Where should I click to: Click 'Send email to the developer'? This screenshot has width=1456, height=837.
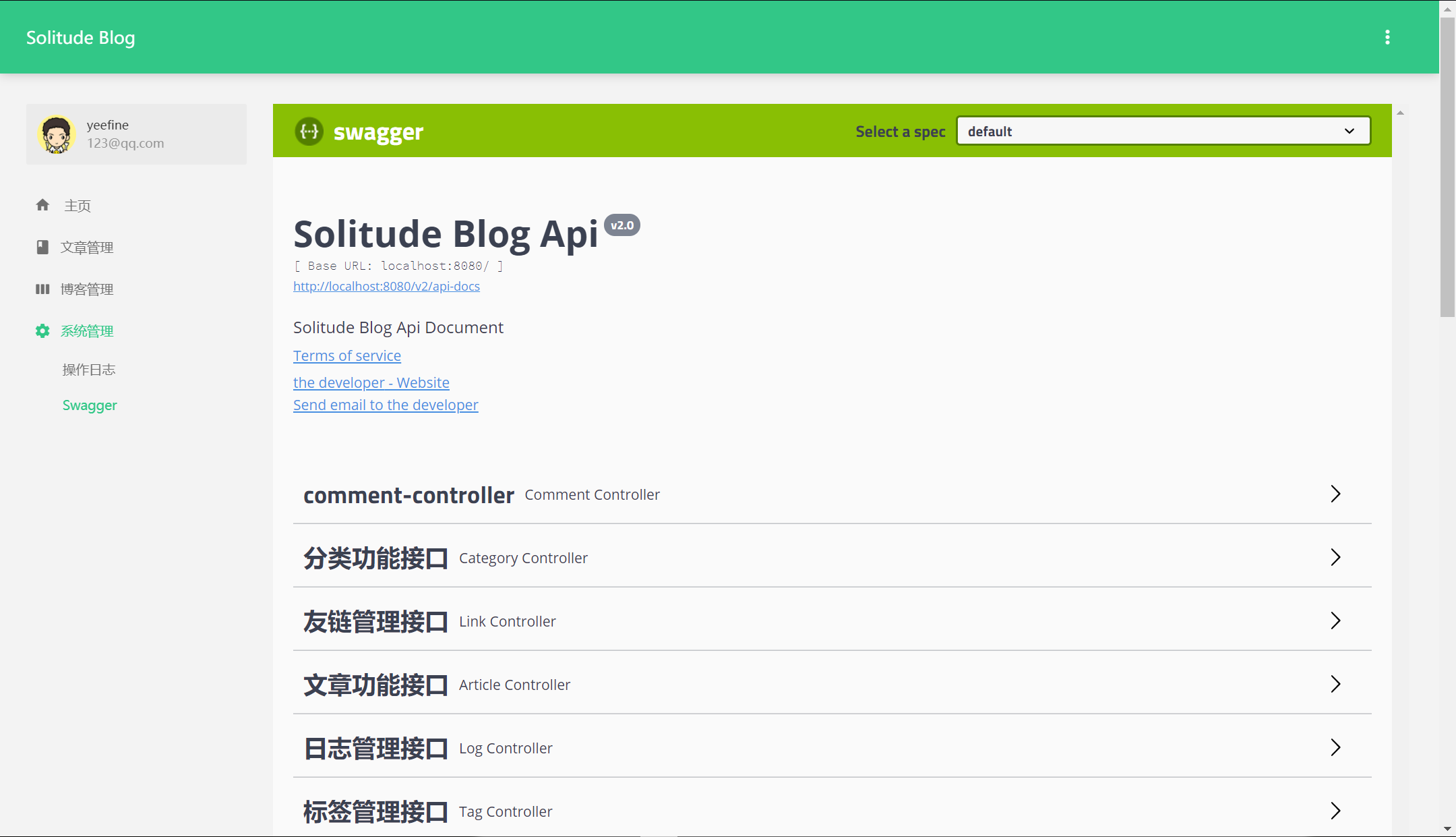[386, 405]
